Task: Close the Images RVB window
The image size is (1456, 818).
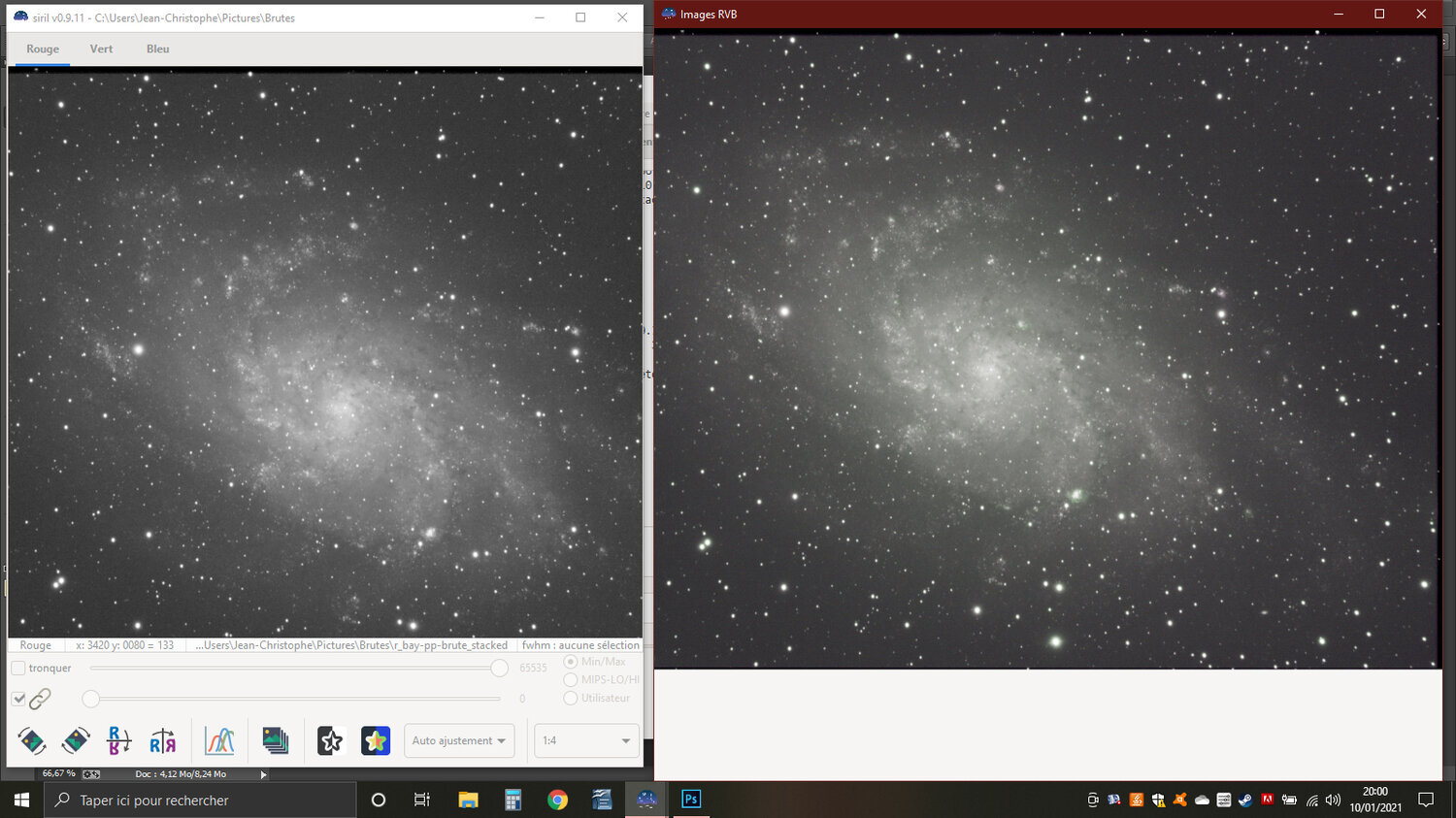Action: pos(1421,14)
